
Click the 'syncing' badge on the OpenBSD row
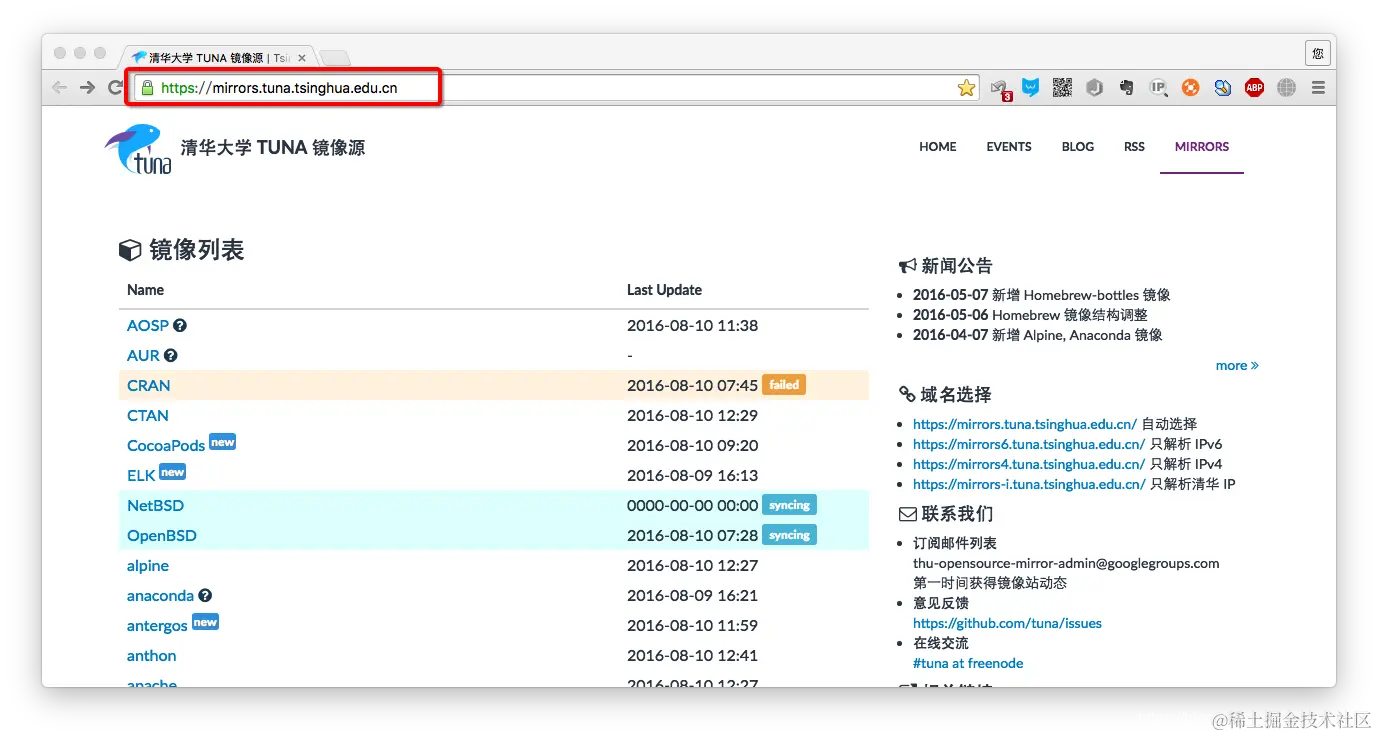click(x=789, y=535)
